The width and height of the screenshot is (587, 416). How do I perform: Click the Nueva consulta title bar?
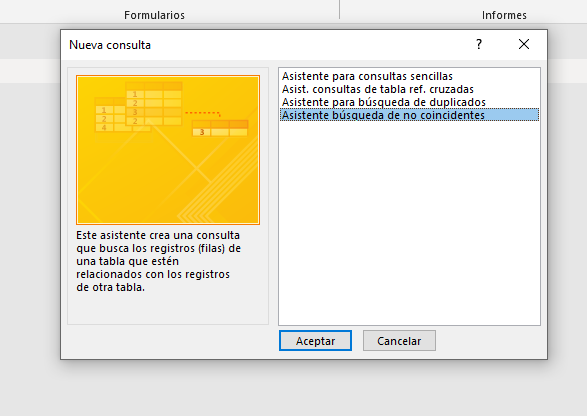tap(262, 45)
